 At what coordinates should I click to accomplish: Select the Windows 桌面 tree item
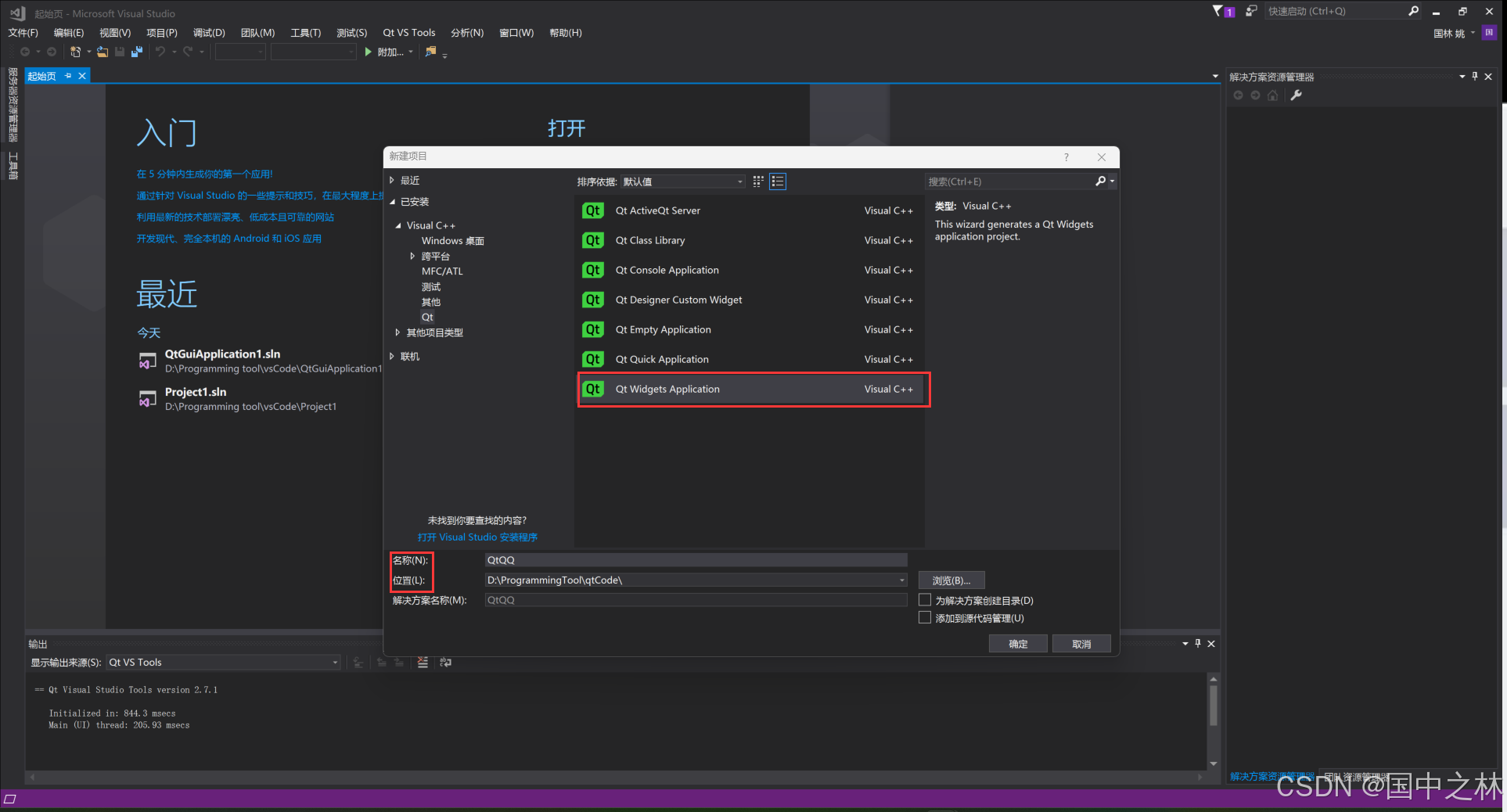453,241
